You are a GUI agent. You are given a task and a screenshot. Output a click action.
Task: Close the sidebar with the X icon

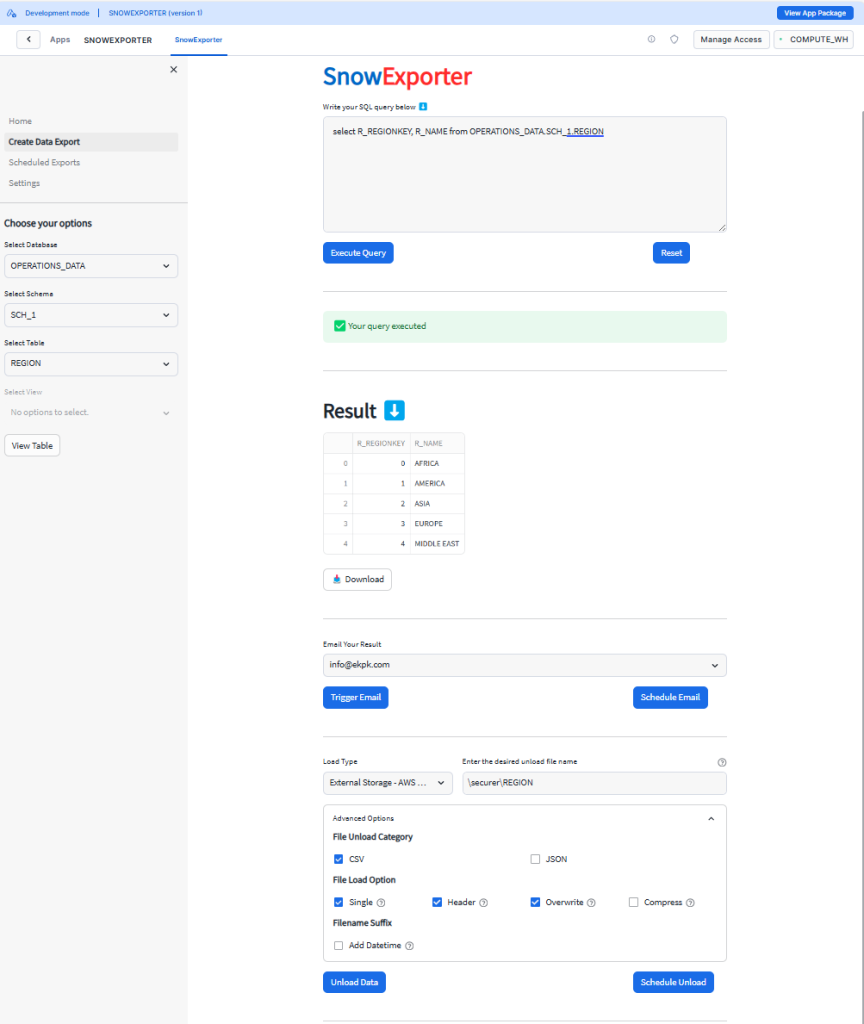[x=173, y=70]
